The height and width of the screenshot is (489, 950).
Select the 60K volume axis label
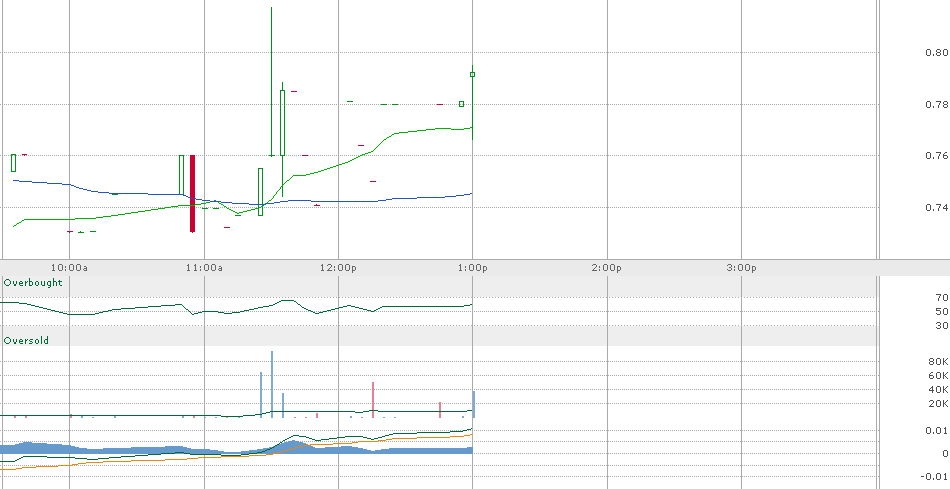(938, 376)
